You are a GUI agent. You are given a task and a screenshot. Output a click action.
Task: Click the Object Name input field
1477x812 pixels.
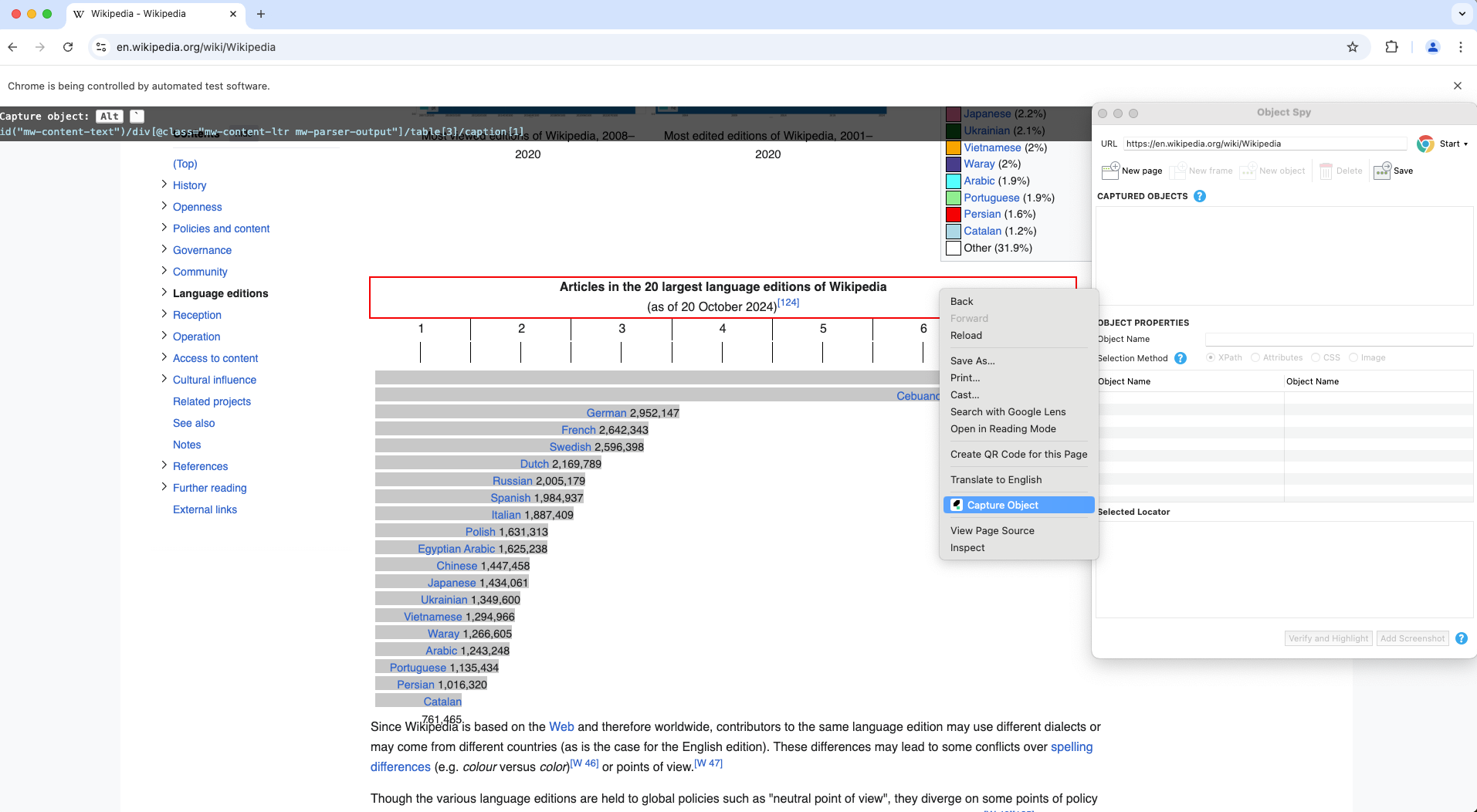[1339, 340]
